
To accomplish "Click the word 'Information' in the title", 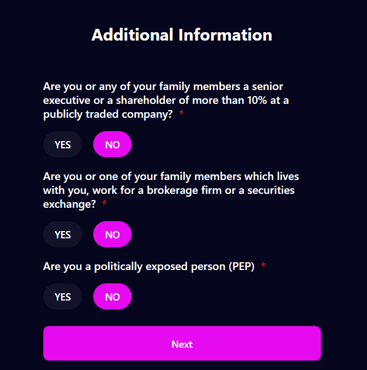I will [225, 35].
